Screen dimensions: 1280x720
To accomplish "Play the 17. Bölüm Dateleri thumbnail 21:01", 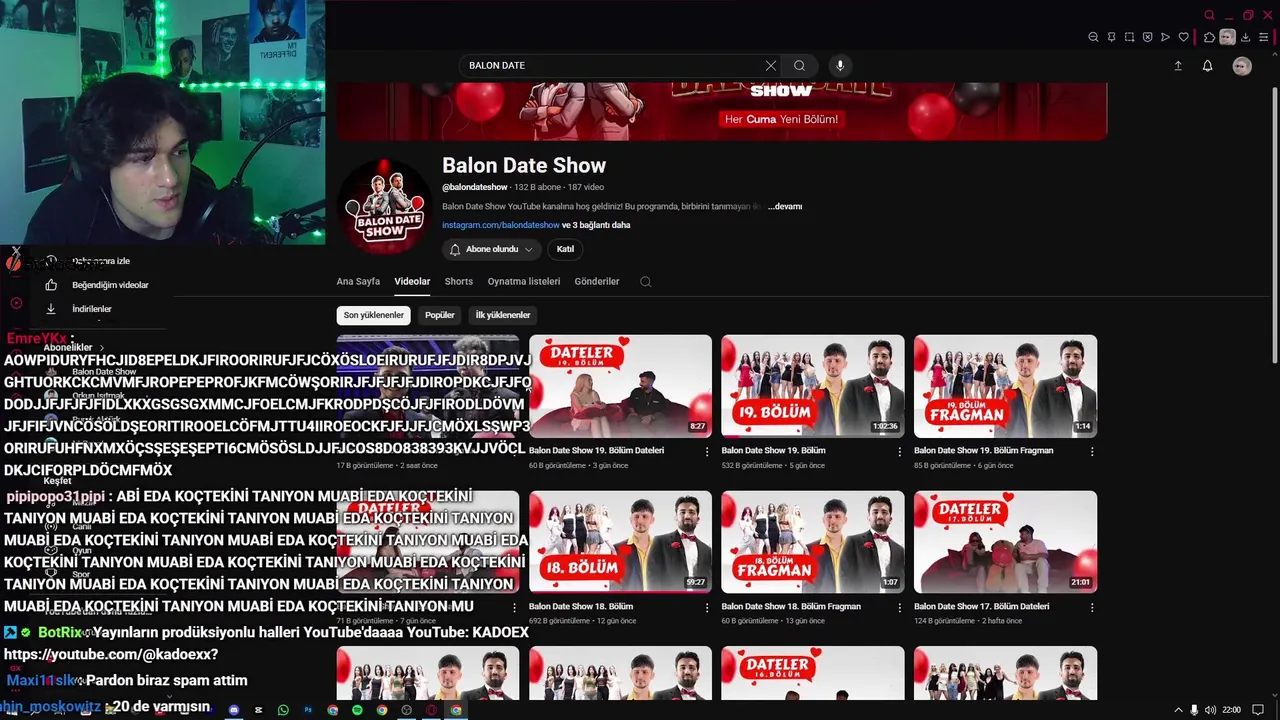I will pos(1005,542).
